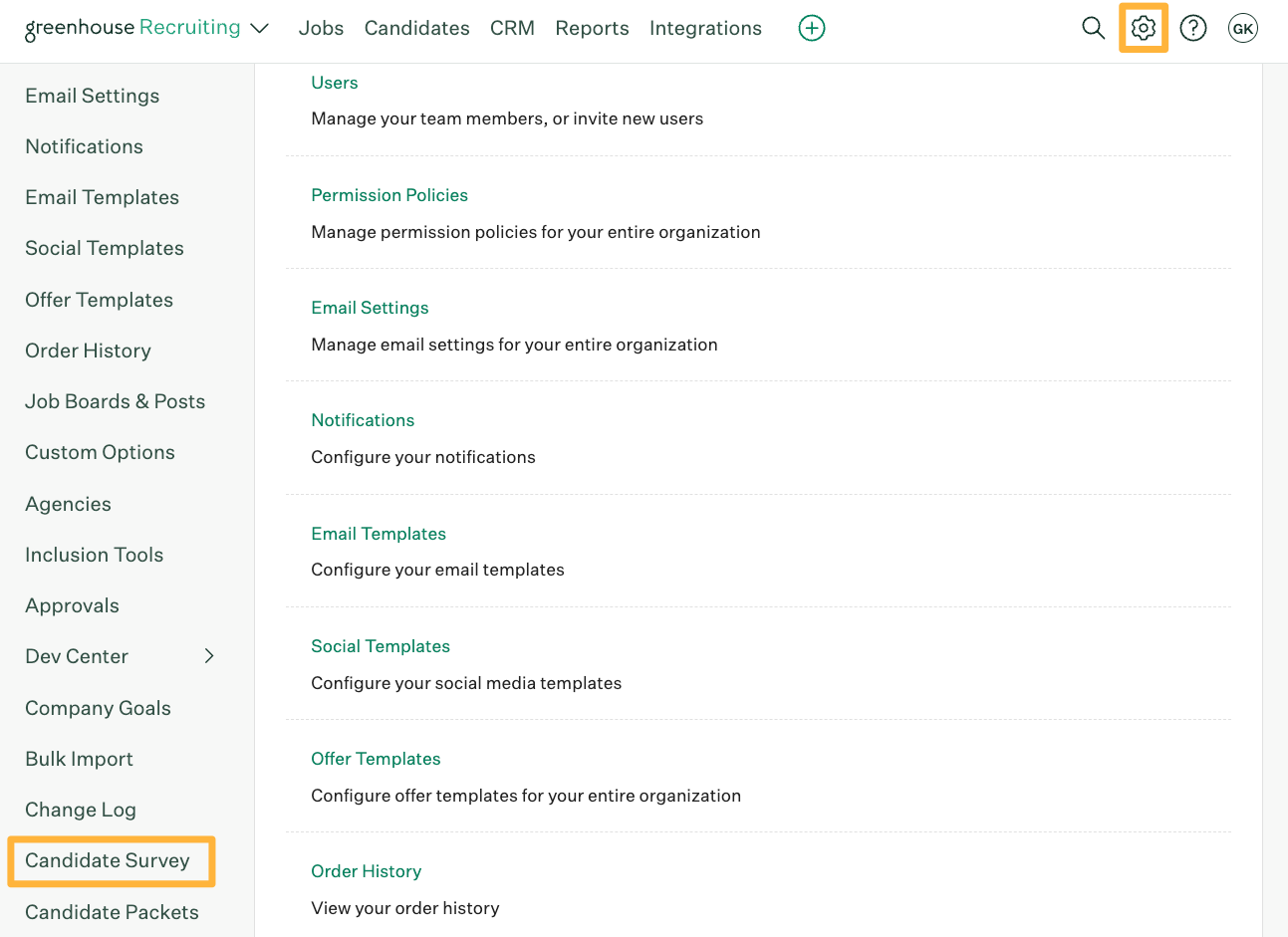This screenshot has width=1288, height=937.
Task: Expand the Dev Center submenu arrow
Action: coord(209,655)
